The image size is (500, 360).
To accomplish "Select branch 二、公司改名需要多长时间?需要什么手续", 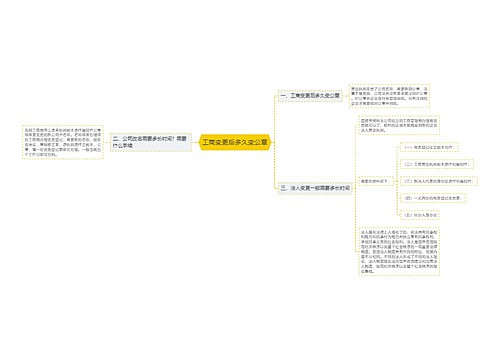I will pos(151,142).
